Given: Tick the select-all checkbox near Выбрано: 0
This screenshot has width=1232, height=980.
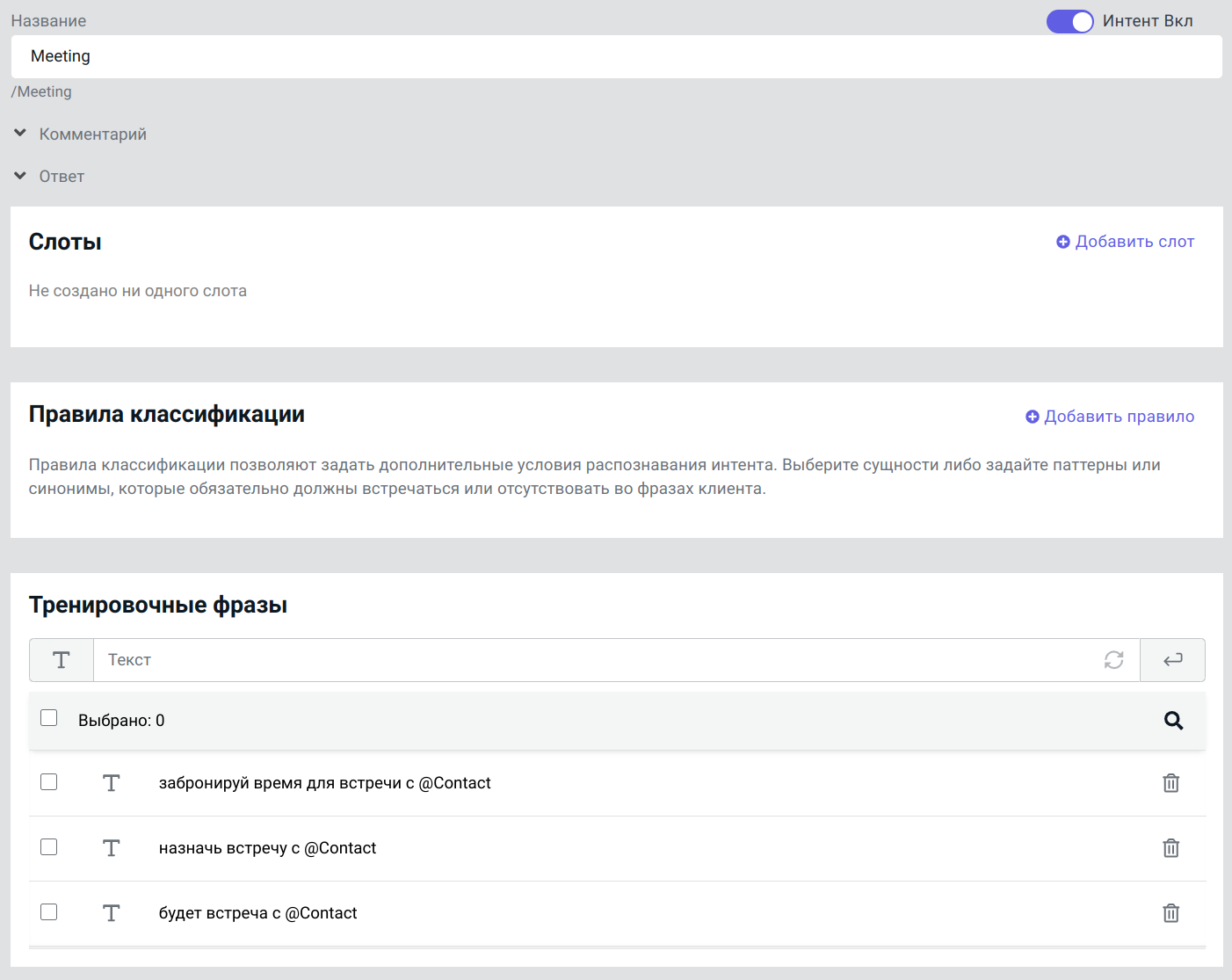Looking at the screenshot, I should pos(49,718).
